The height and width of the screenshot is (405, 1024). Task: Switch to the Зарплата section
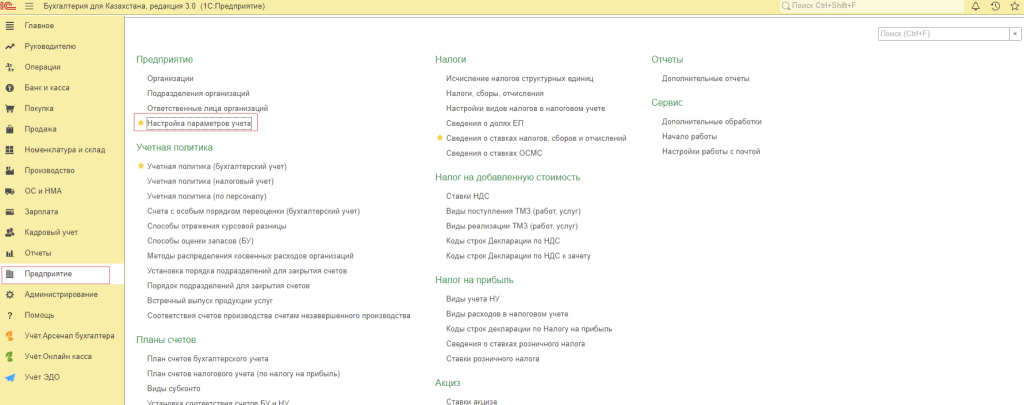[41, 212]
